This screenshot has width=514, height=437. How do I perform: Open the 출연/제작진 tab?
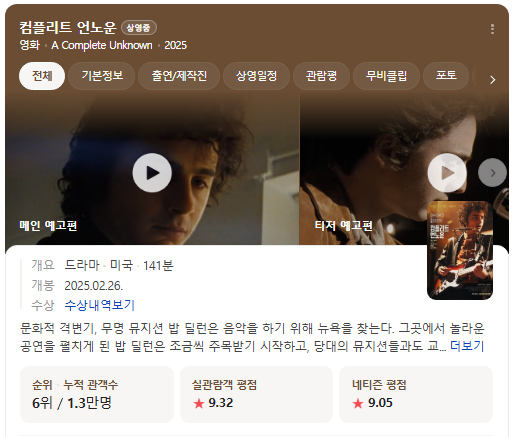pos(179,76)
